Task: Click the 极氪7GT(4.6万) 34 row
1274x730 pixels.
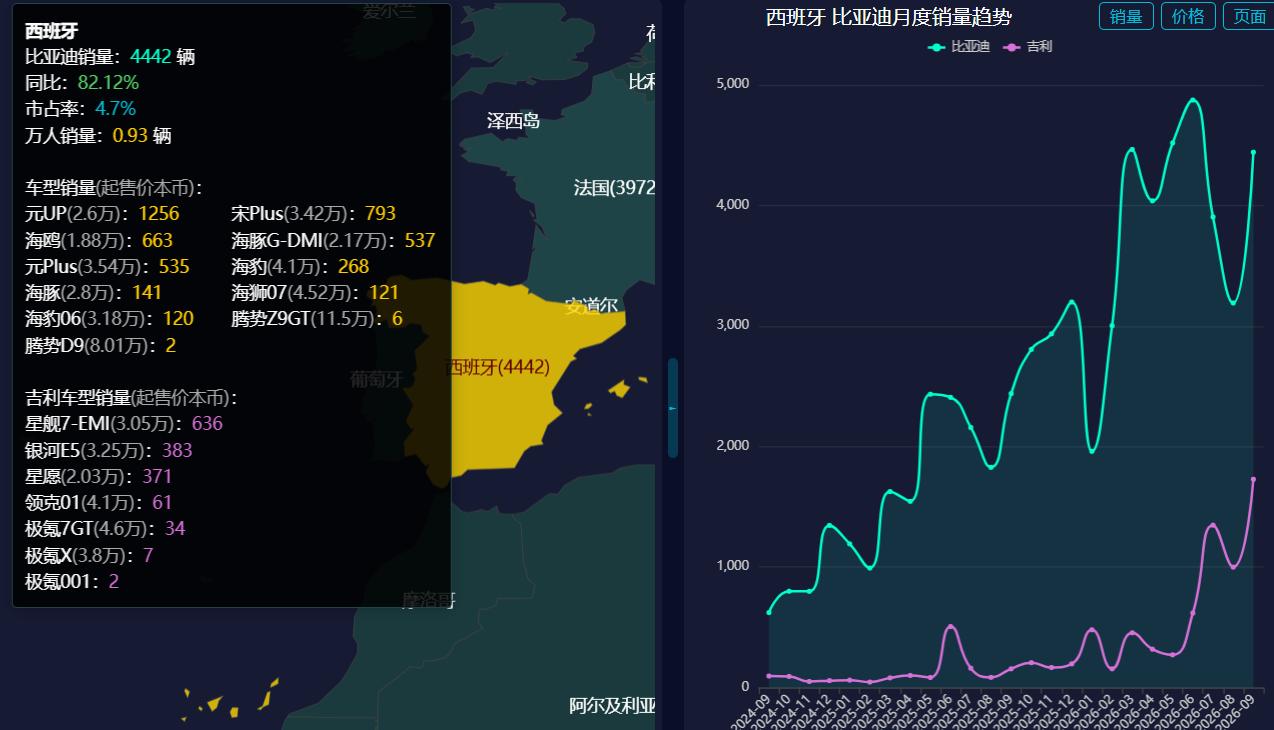Action: tap(105, 528)
